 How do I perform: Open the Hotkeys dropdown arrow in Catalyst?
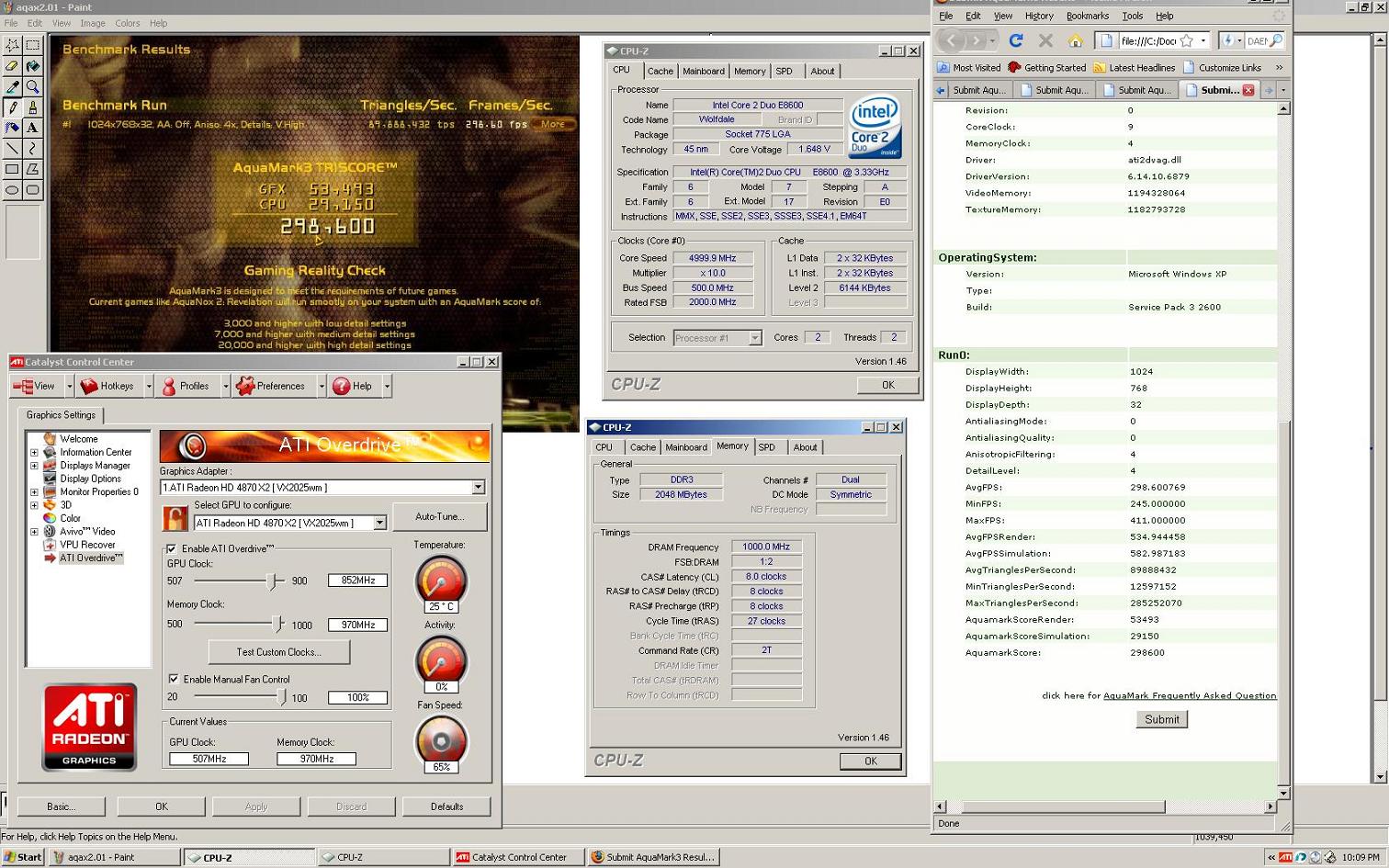pos(149,387)
